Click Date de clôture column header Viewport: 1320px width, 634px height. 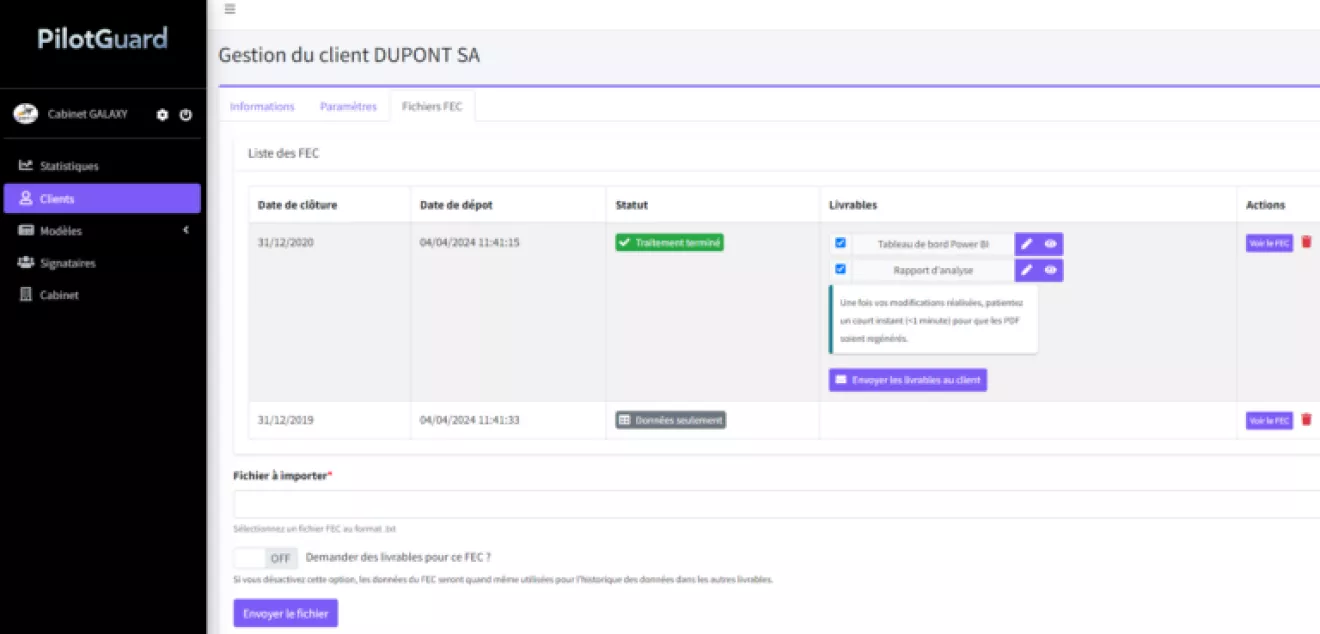point(297,205)
